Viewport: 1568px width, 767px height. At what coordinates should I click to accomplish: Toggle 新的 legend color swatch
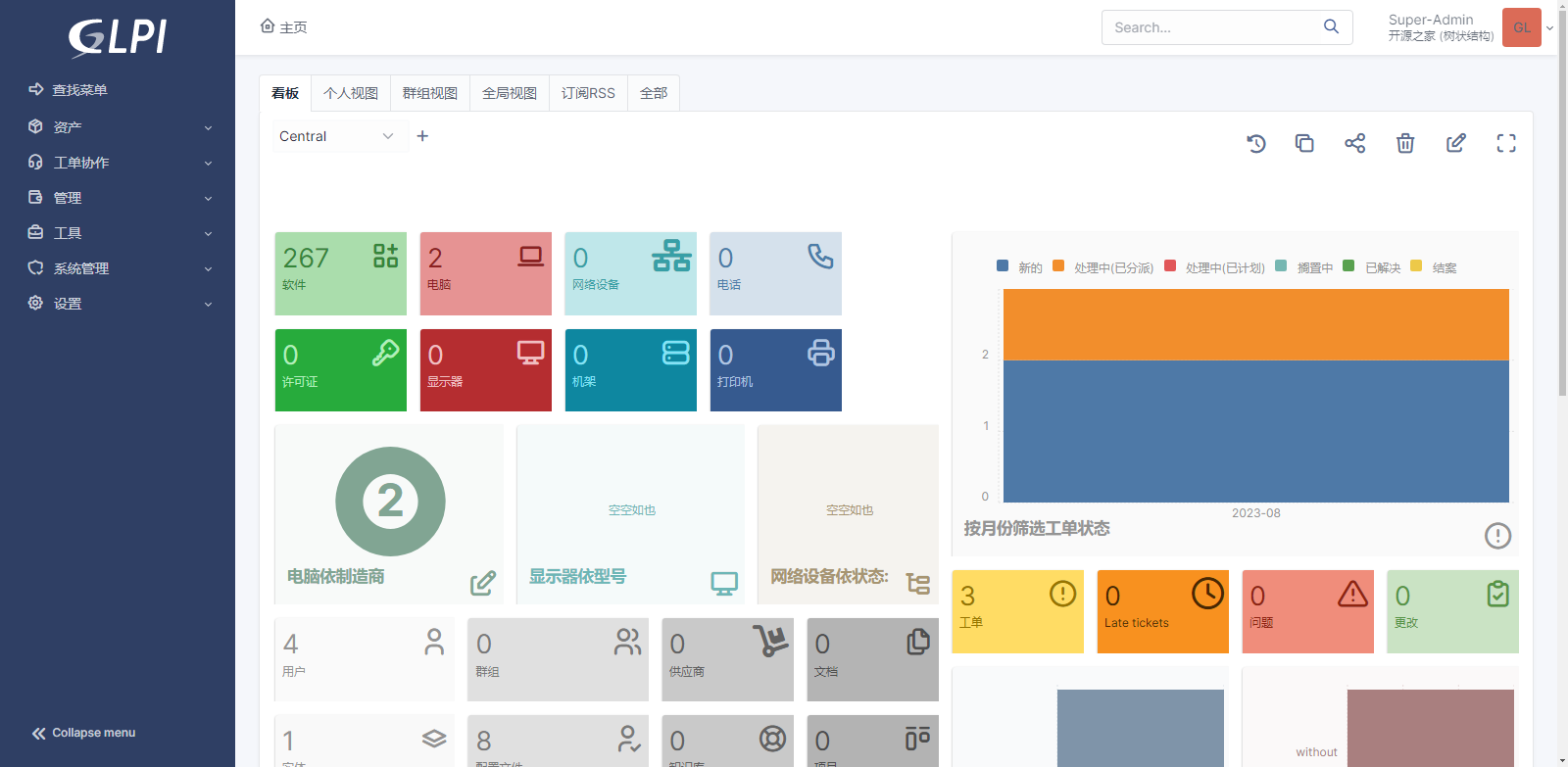[x=1003, y=265]
